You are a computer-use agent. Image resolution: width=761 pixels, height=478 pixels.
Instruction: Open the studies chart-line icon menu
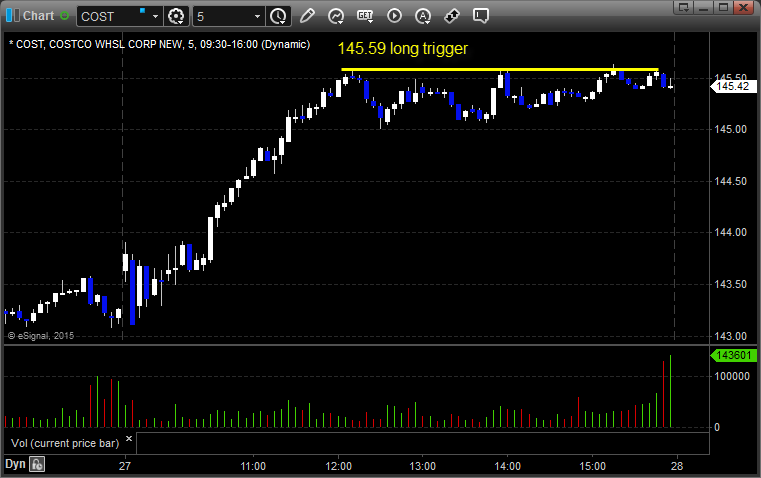tap(336, 16)
